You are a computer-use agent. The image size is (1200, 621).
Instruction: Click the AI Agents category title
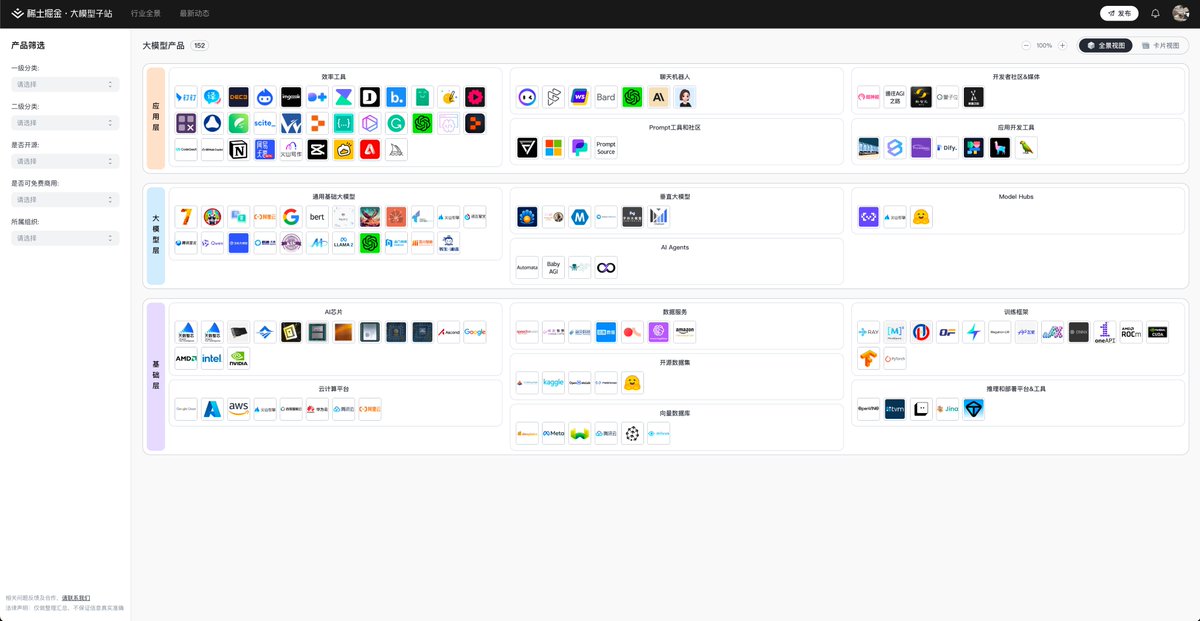[675, 247]
